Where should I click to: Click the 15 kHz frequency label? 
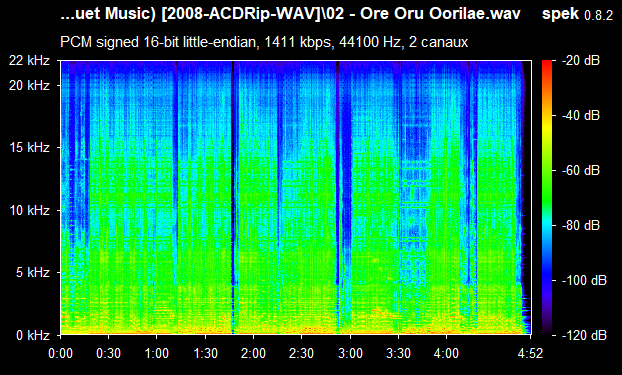pos(30,148)
